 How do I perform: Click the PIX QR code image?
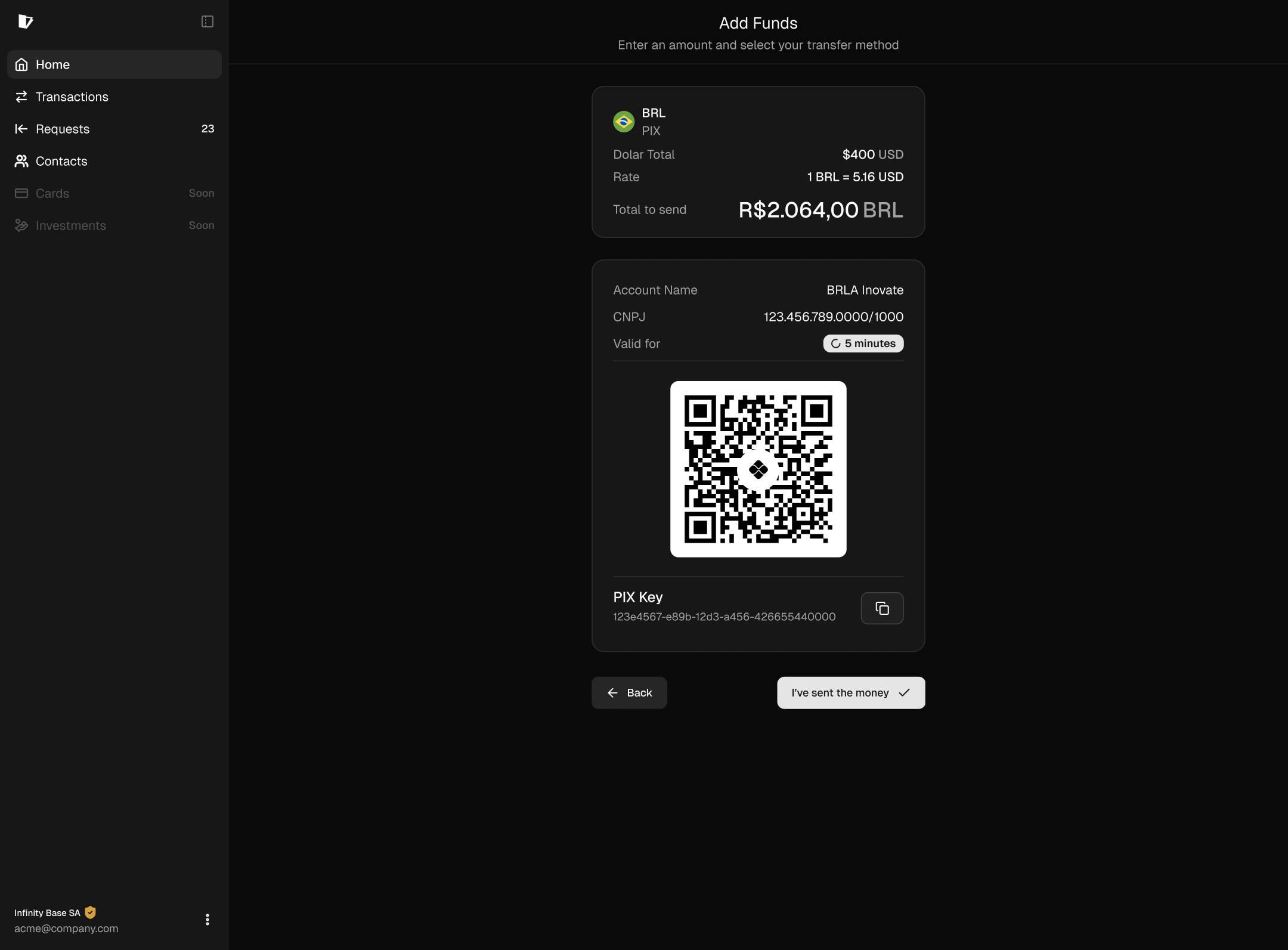(x=758, y=469)
